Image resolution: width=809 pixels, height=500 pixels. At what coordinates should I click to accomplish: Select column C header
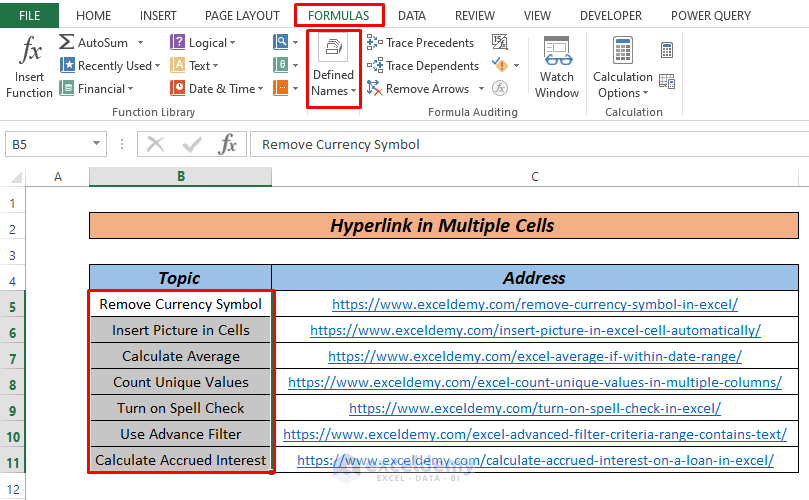[535, 176]
